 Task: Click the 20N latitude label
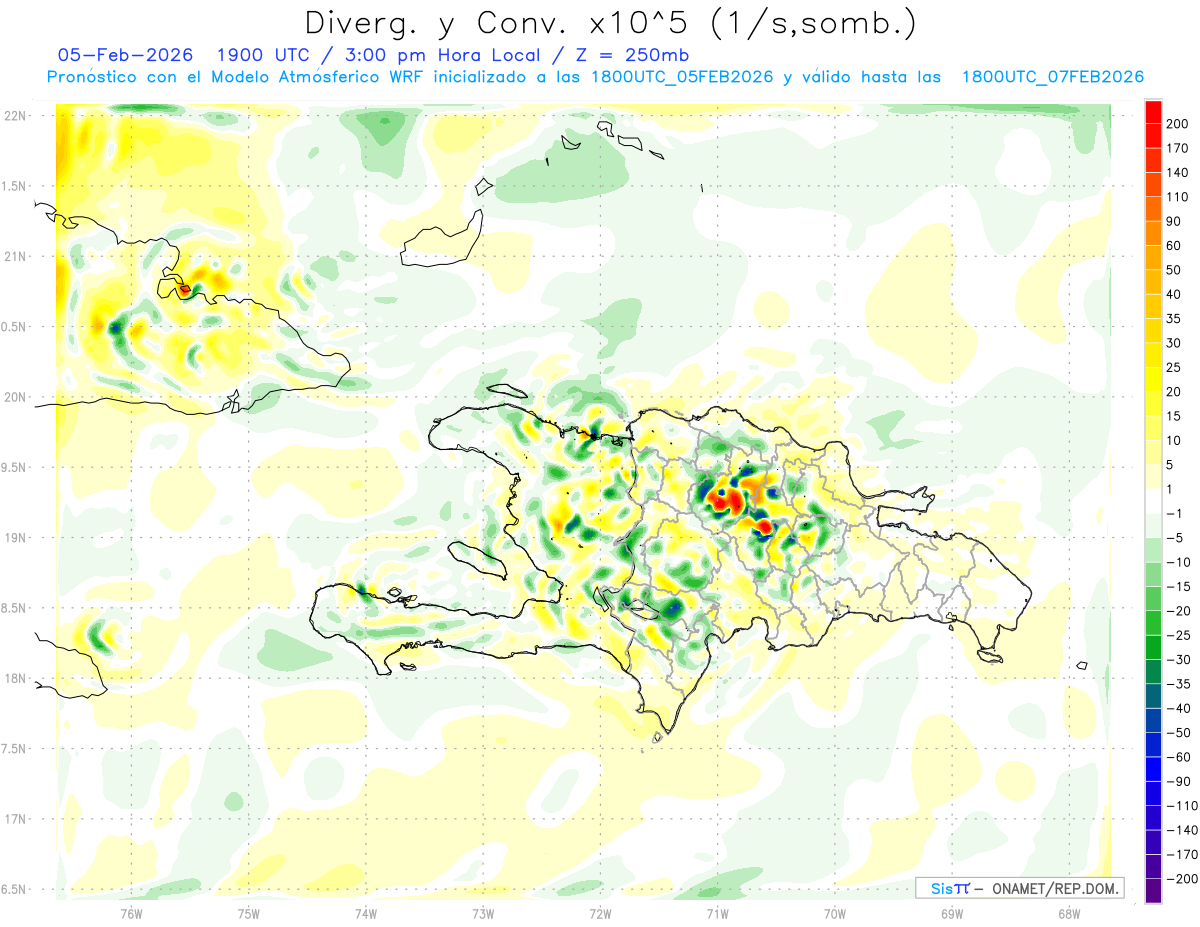14,398
